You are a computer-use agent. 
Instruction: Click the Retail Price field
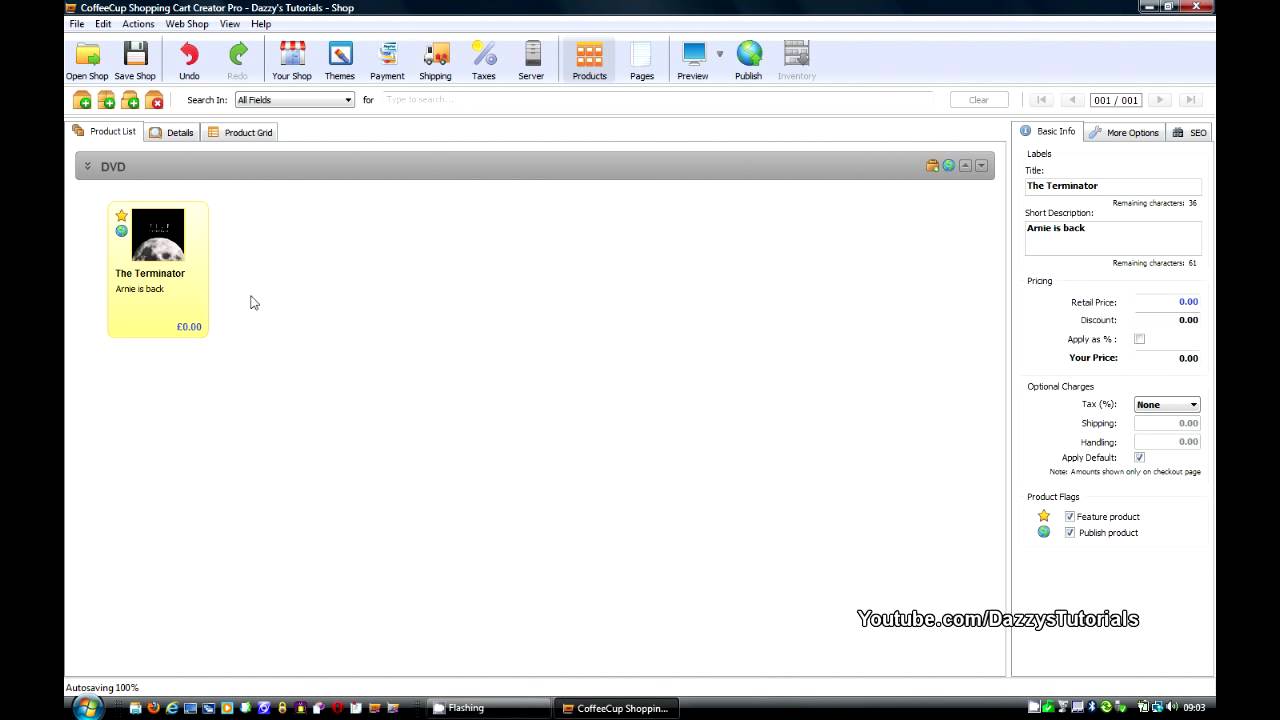coord(1167,302)
